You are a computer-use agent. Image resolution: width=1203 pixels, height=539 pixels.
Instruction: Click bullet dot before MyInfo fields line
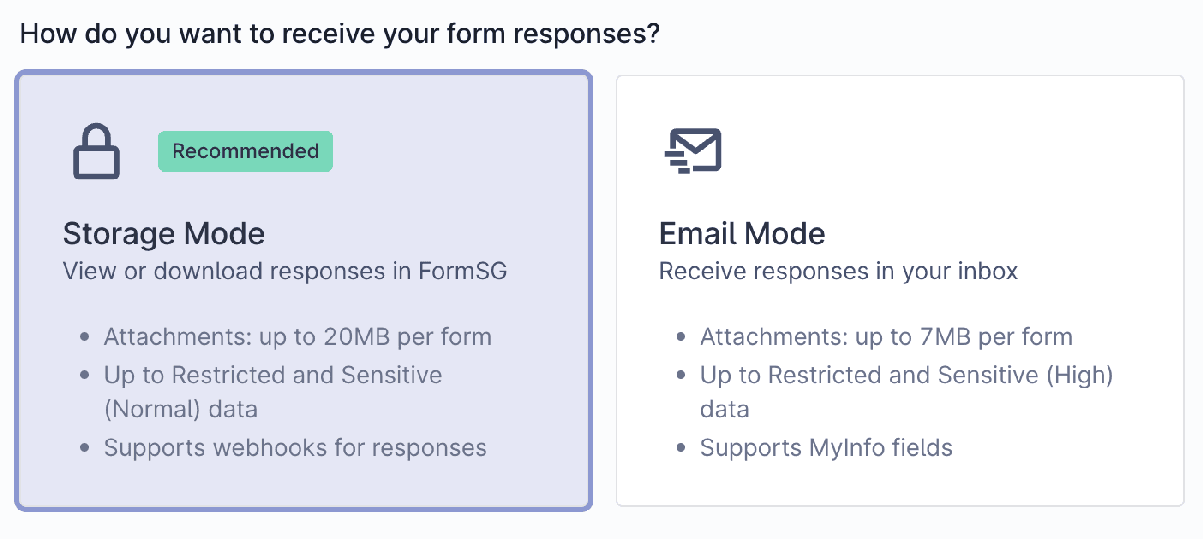(681, 448)
